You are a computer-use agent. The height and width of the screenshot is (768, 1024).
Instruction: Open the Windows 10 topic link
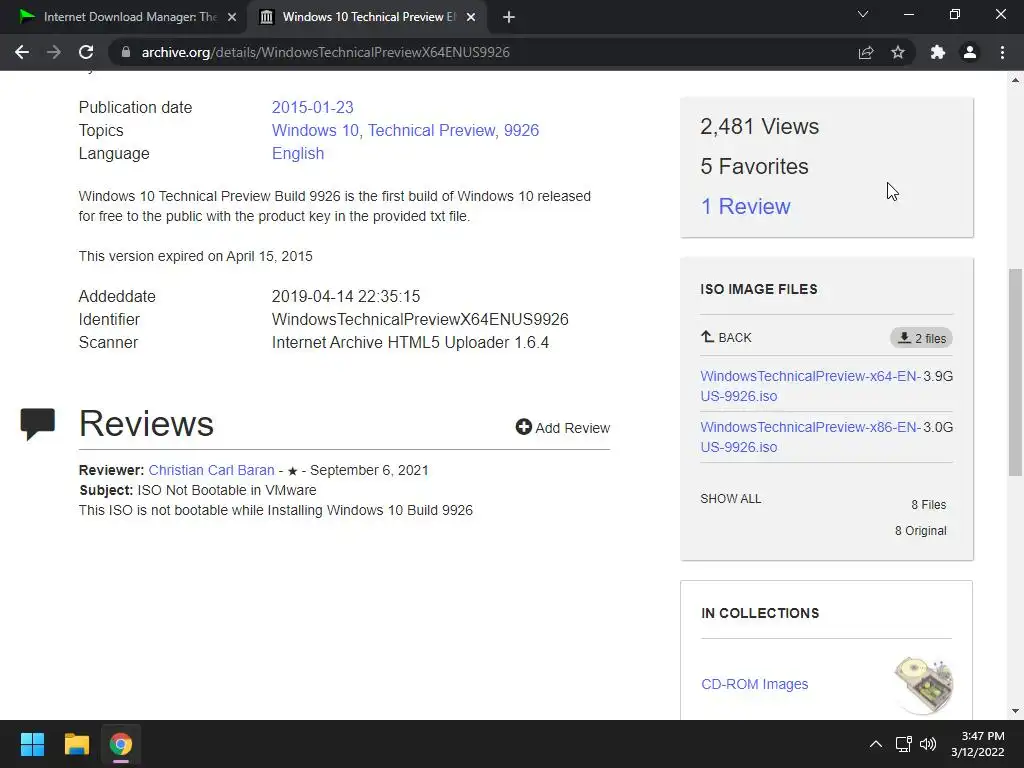point(315,130)
